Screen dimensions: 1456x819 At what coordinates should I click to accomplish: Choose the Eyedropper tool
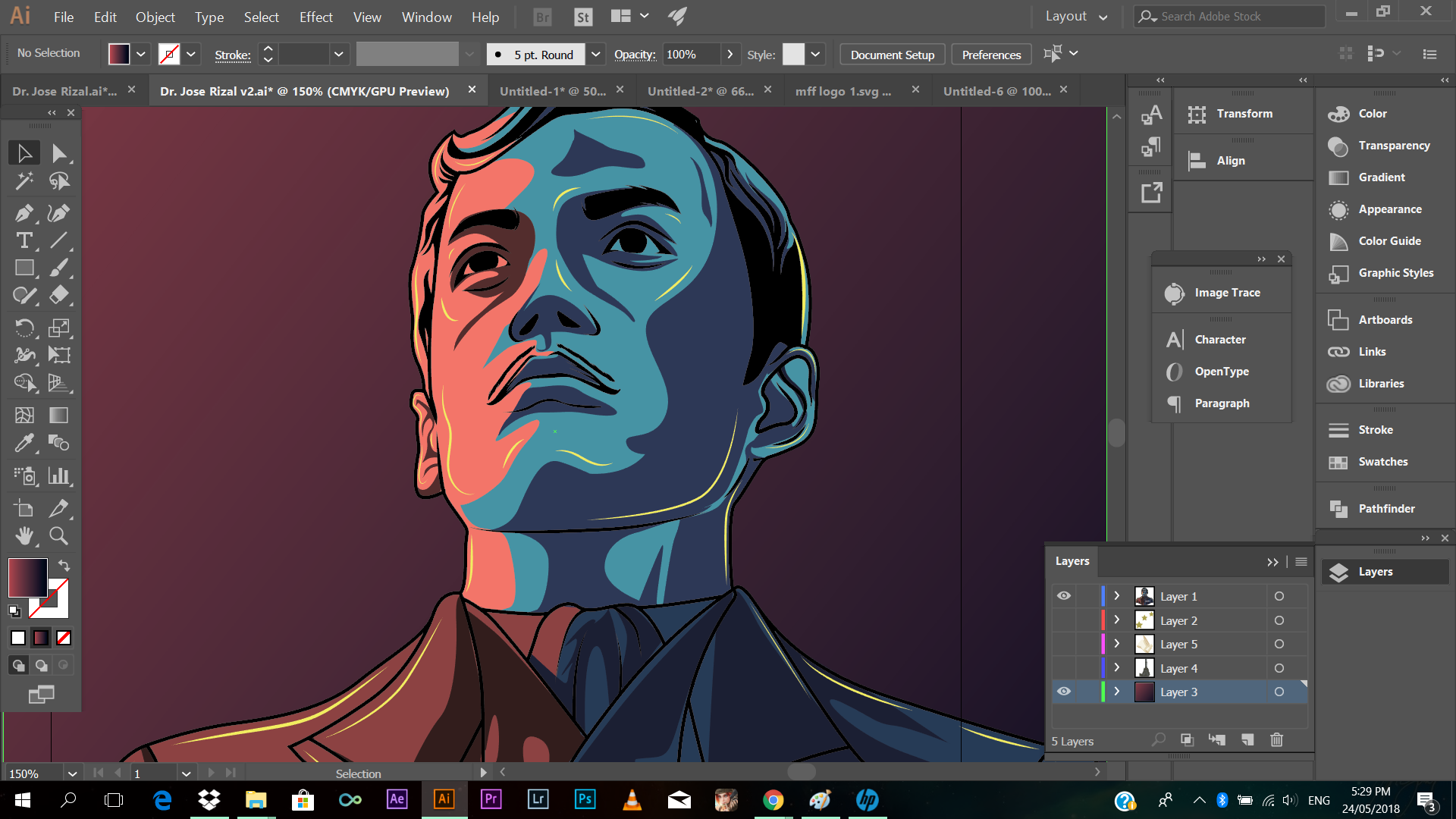click(24, 442)
